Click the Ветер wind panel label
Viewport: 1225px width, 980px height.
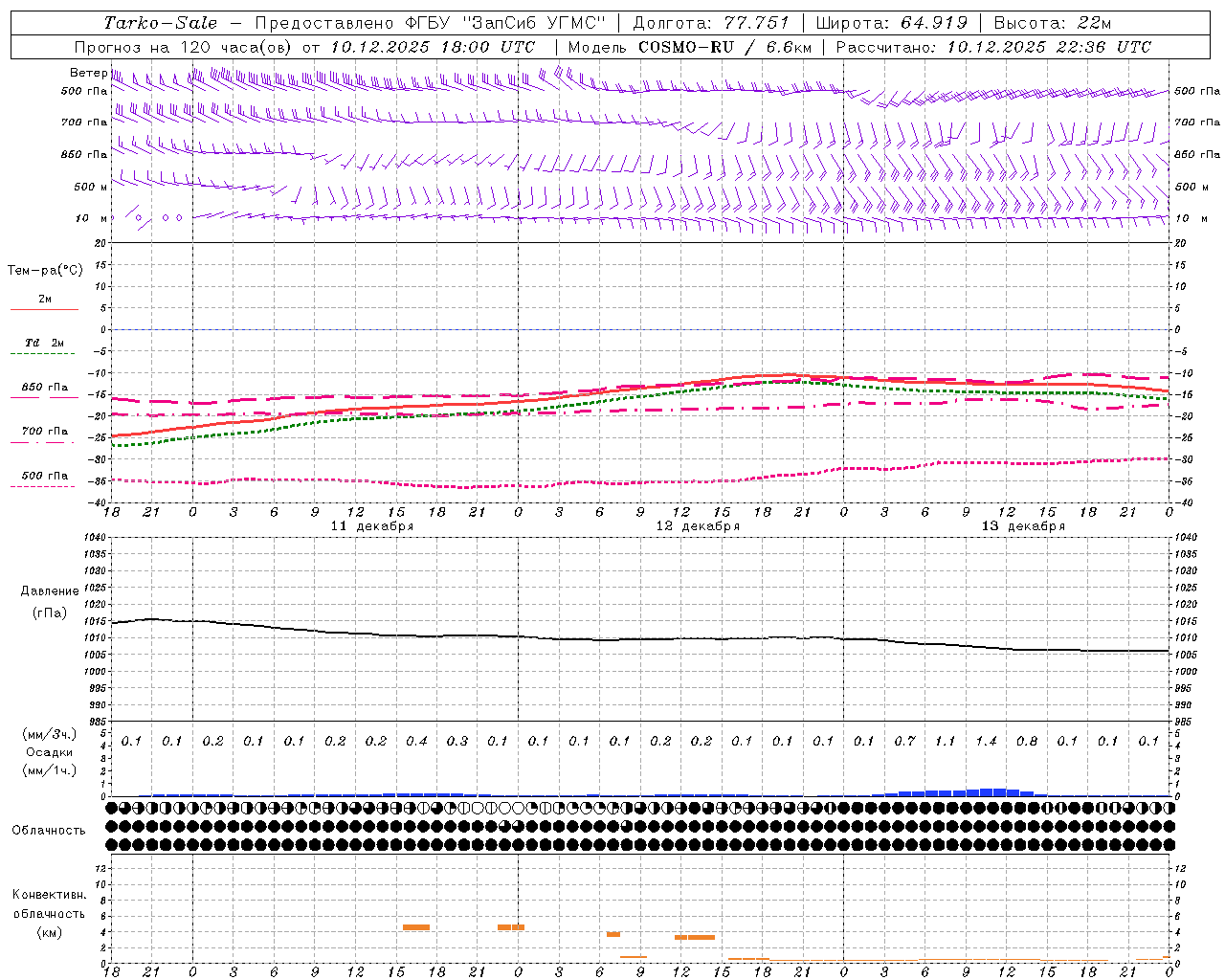click(88, 73)
